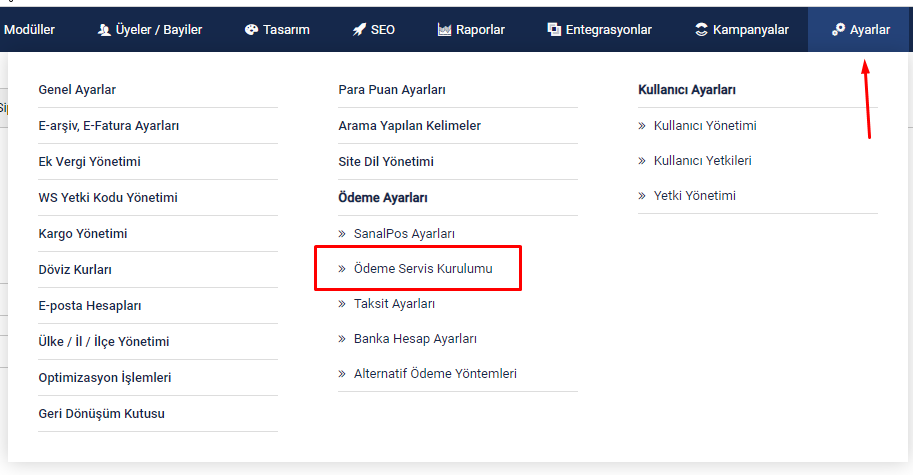Viewport: 913px width, 475px height.
Task: Go to Banka Hesap Ayarları
Action: tap(415, 339)
